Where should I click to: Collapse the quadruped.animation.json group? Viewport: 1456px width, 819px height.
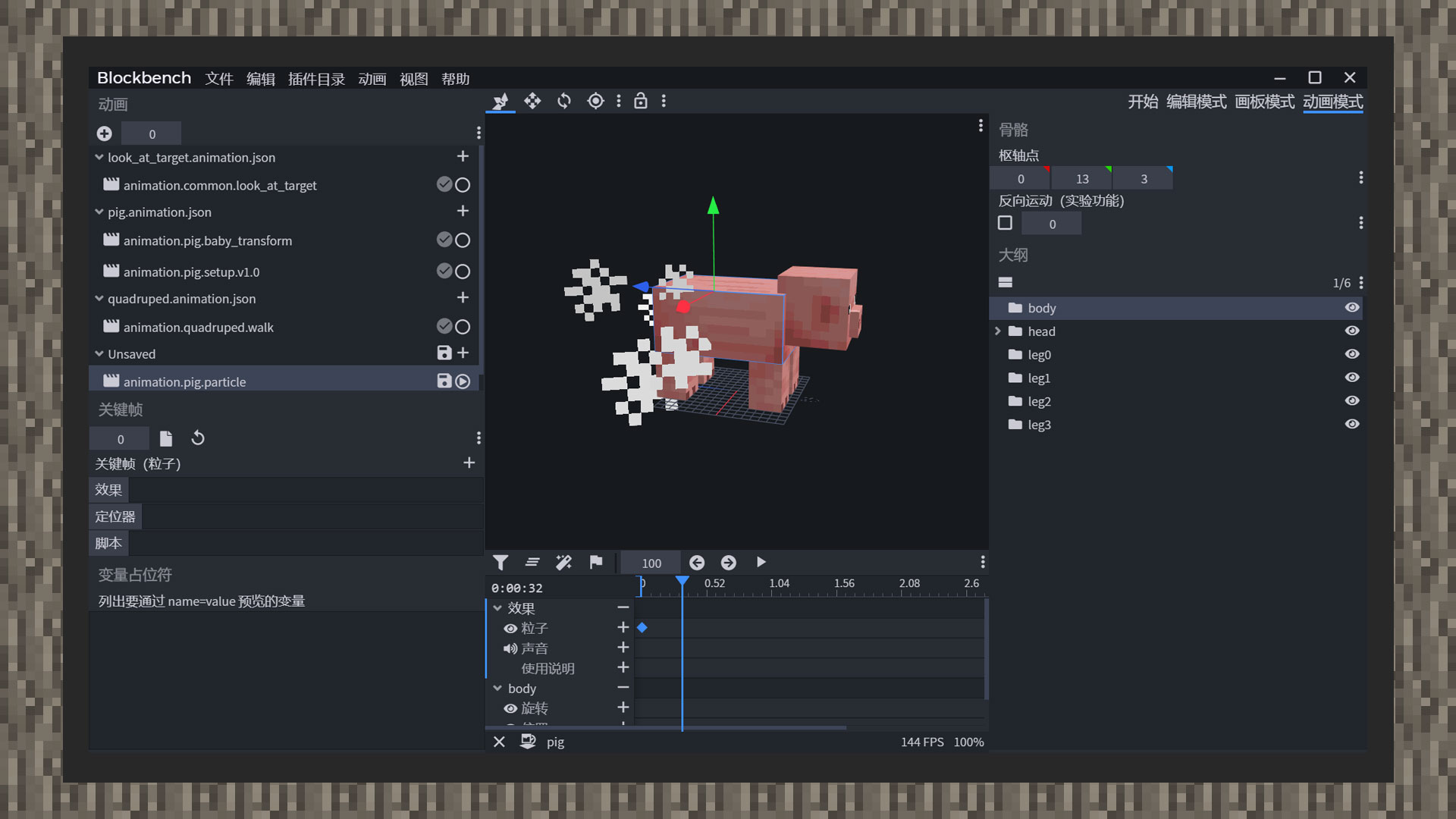pos(99,298)
